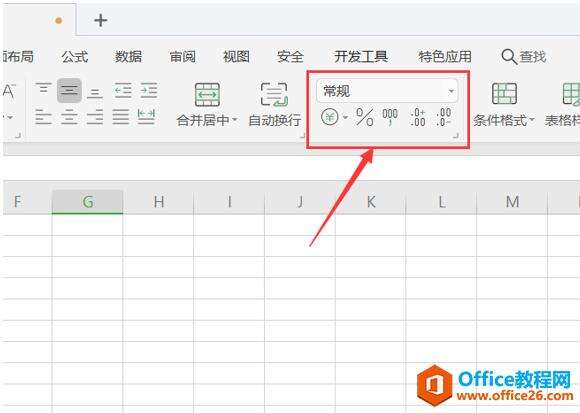Increase the number of decimal places
Image resolution: width=580 pixels, height=413 pixels.
(418, 117)
